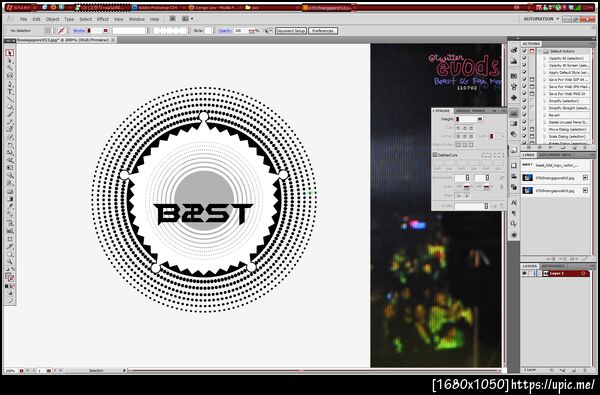Open Opacity dropdown in control bar
600x395 pixels.
(x=251, y=31)
